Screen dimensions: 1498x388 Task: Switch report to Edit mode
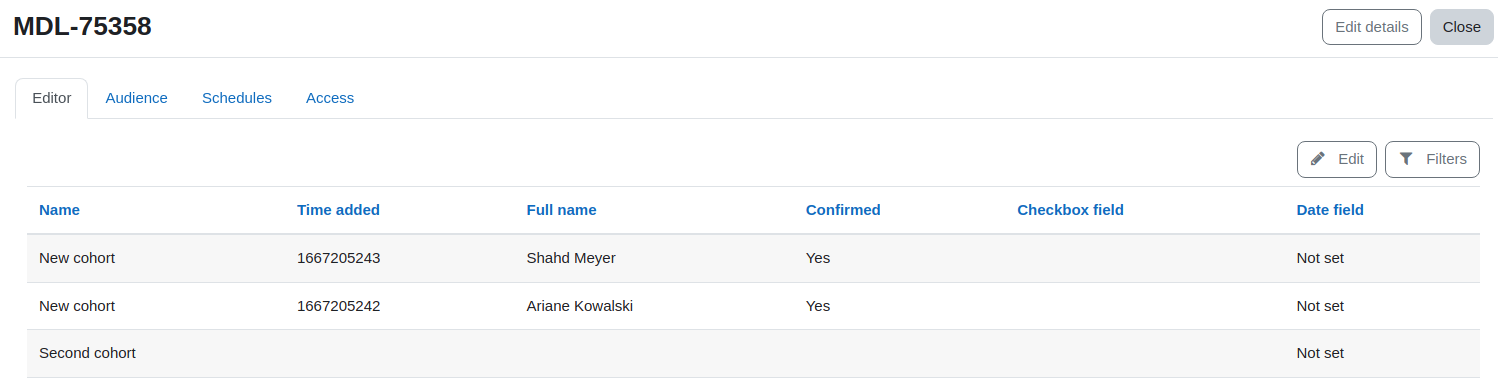pos(1337,159)
